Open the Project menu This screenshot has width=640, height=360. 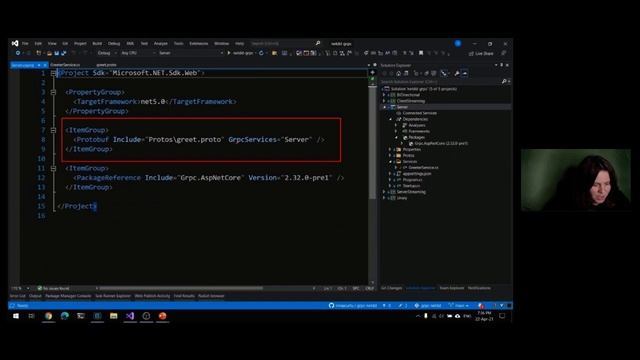point(80,43)
